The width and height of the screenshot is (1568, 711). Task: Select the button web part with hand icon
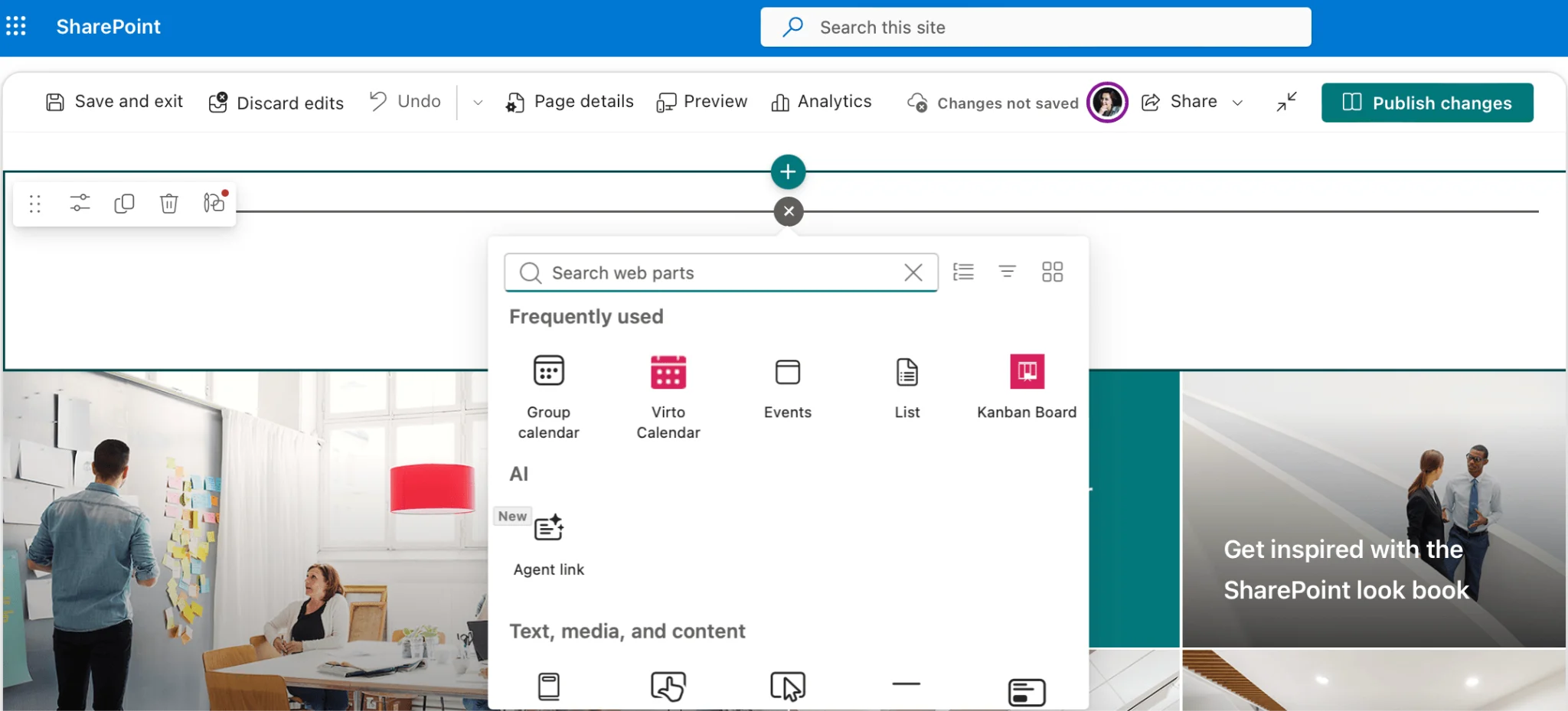point(668,687)
